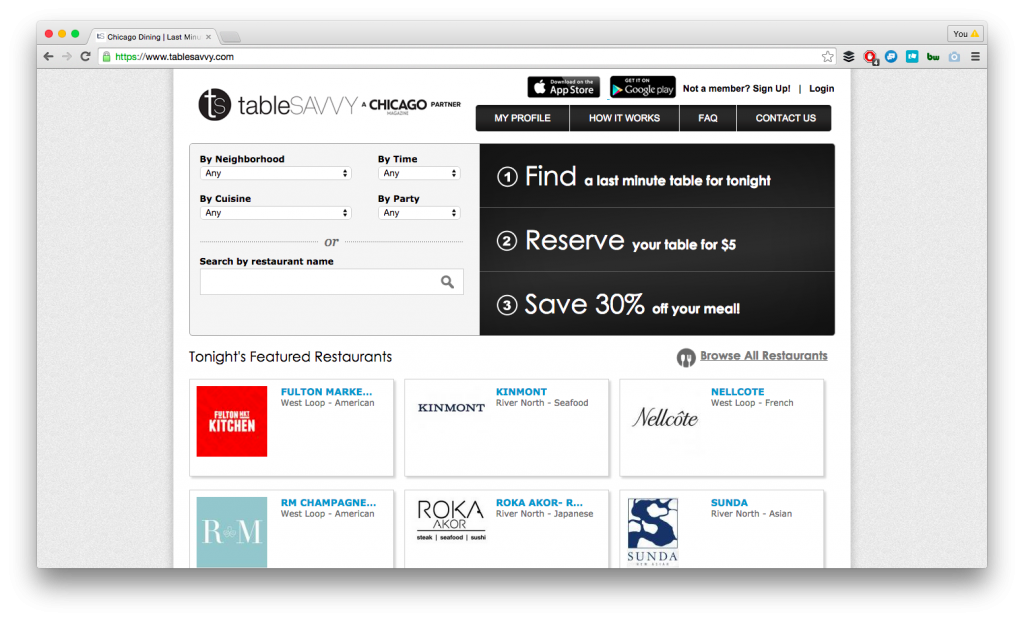The image size is (1024, 621).
Task: Open the Chrome hamburger menu
Action: (x=975, y=57)
